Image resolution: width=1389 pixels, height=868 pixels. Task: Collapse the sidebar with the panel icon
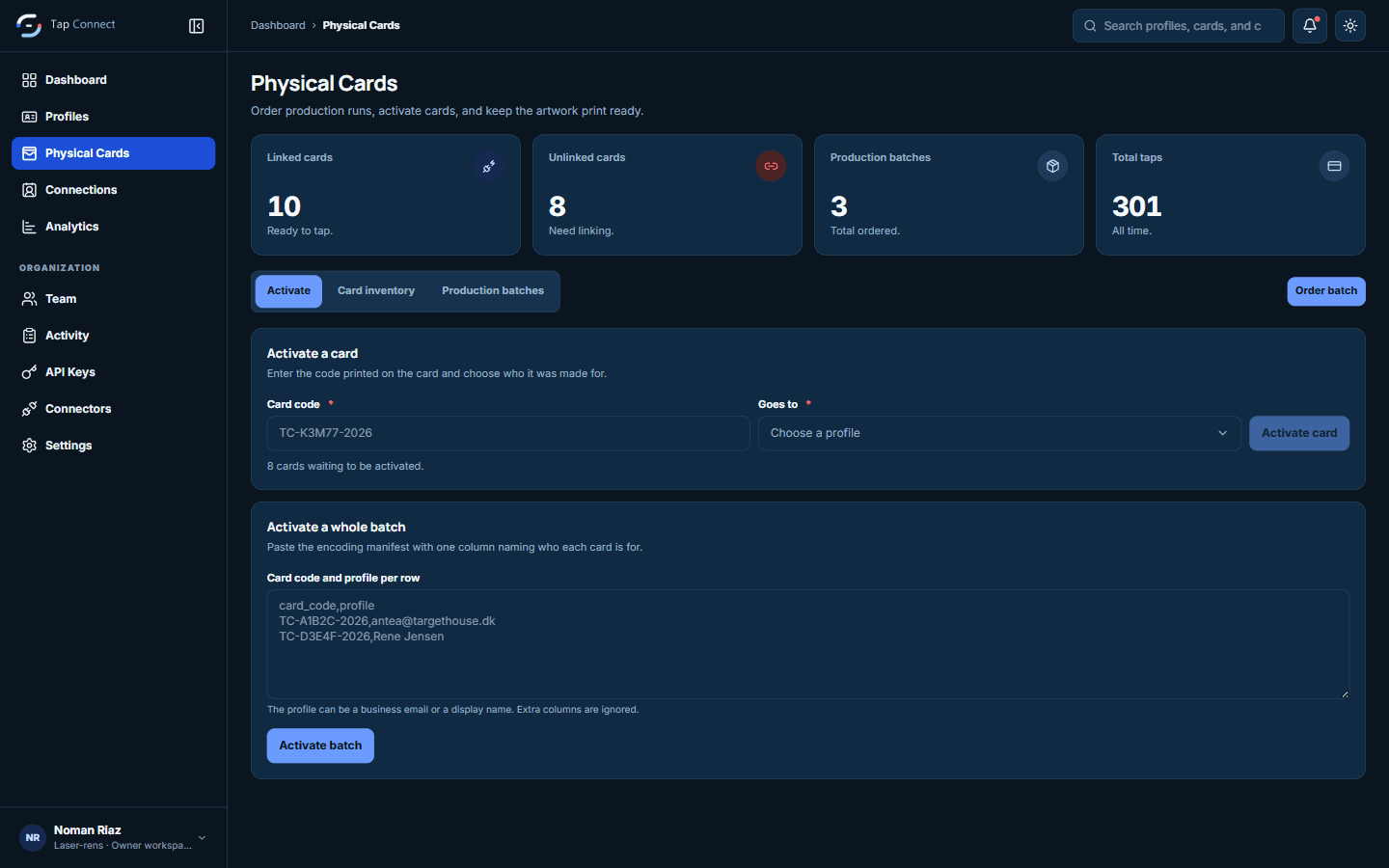(197, 26)
